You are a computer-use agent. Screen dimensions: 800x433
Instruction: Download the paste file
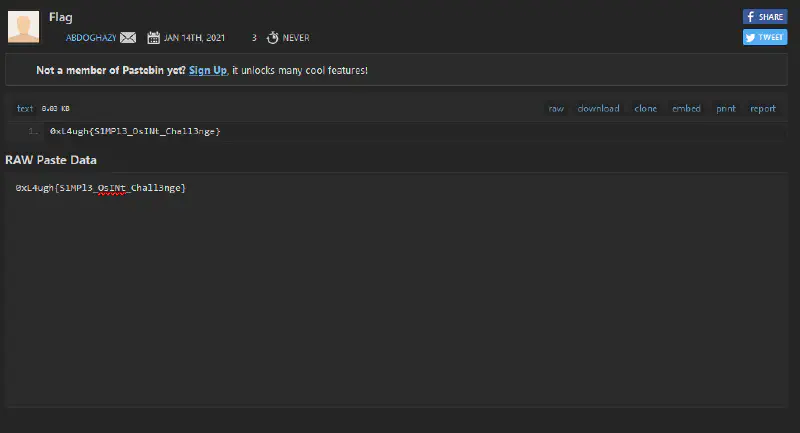click(x=598, y=108)
